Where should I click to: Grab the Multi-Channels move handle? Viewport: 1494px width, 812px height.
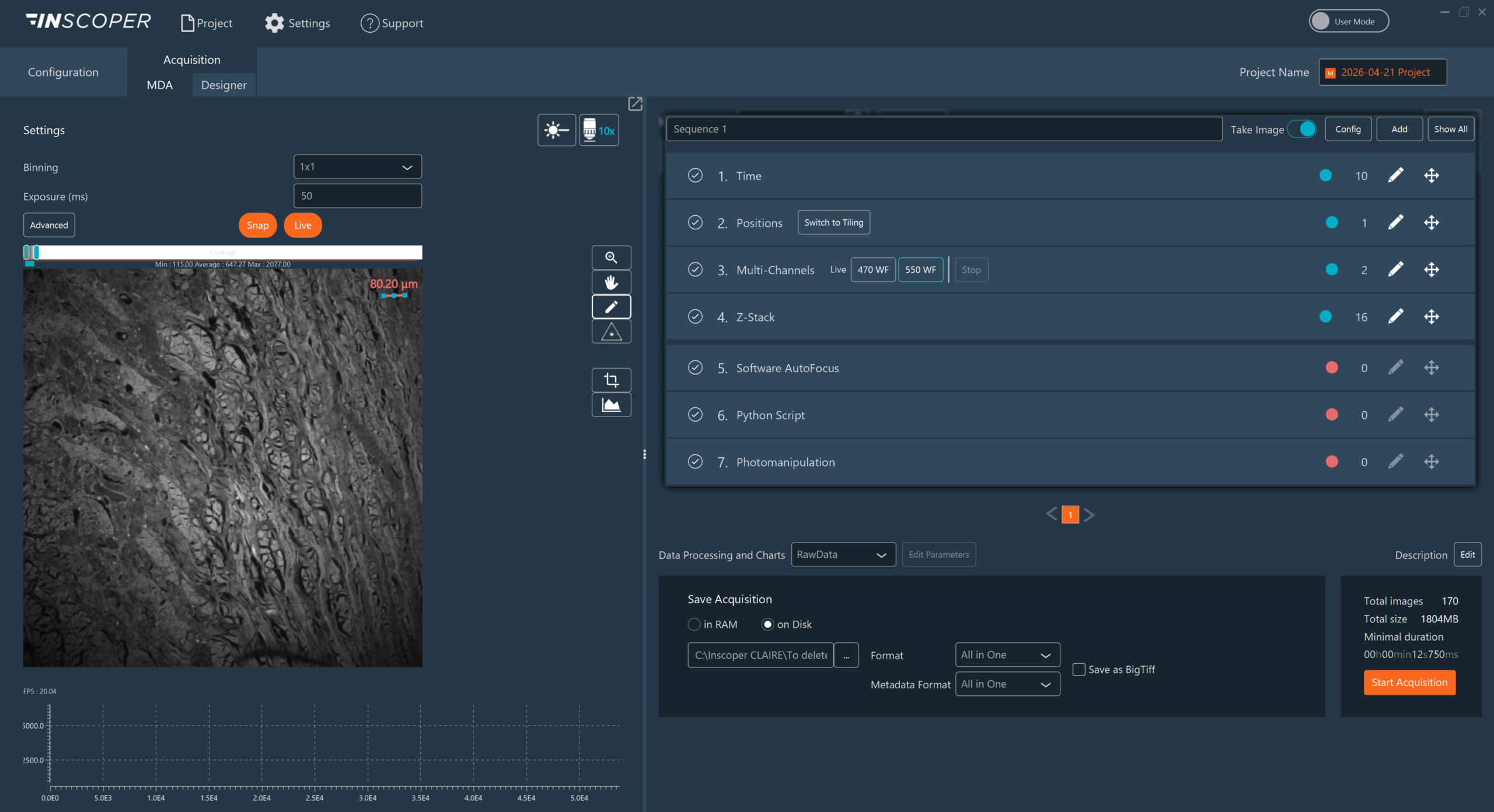[x=1432, y=269]
